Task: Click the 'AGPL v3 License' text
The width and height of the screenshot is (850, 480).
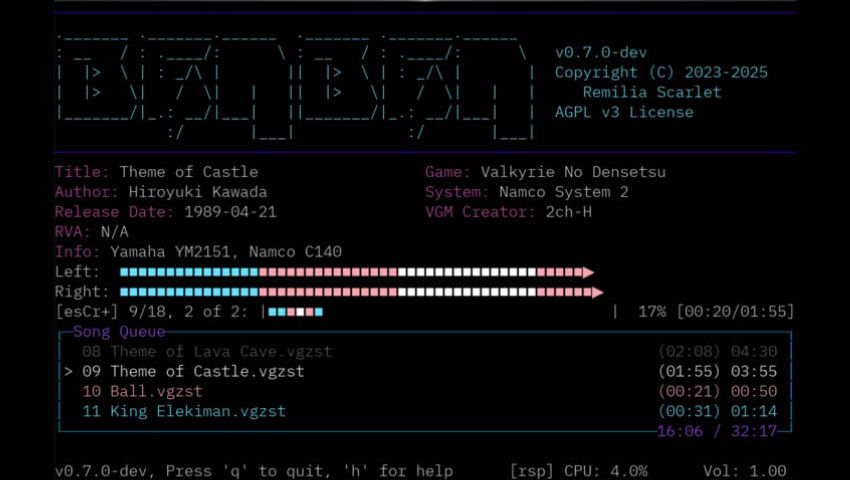Action: point(624,112)
